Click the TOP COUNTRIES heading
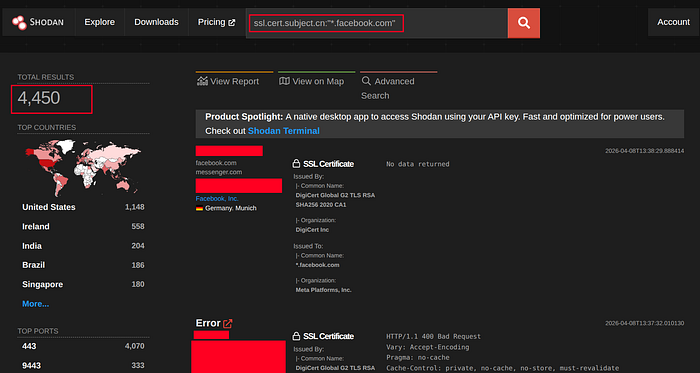 [47, 128]
